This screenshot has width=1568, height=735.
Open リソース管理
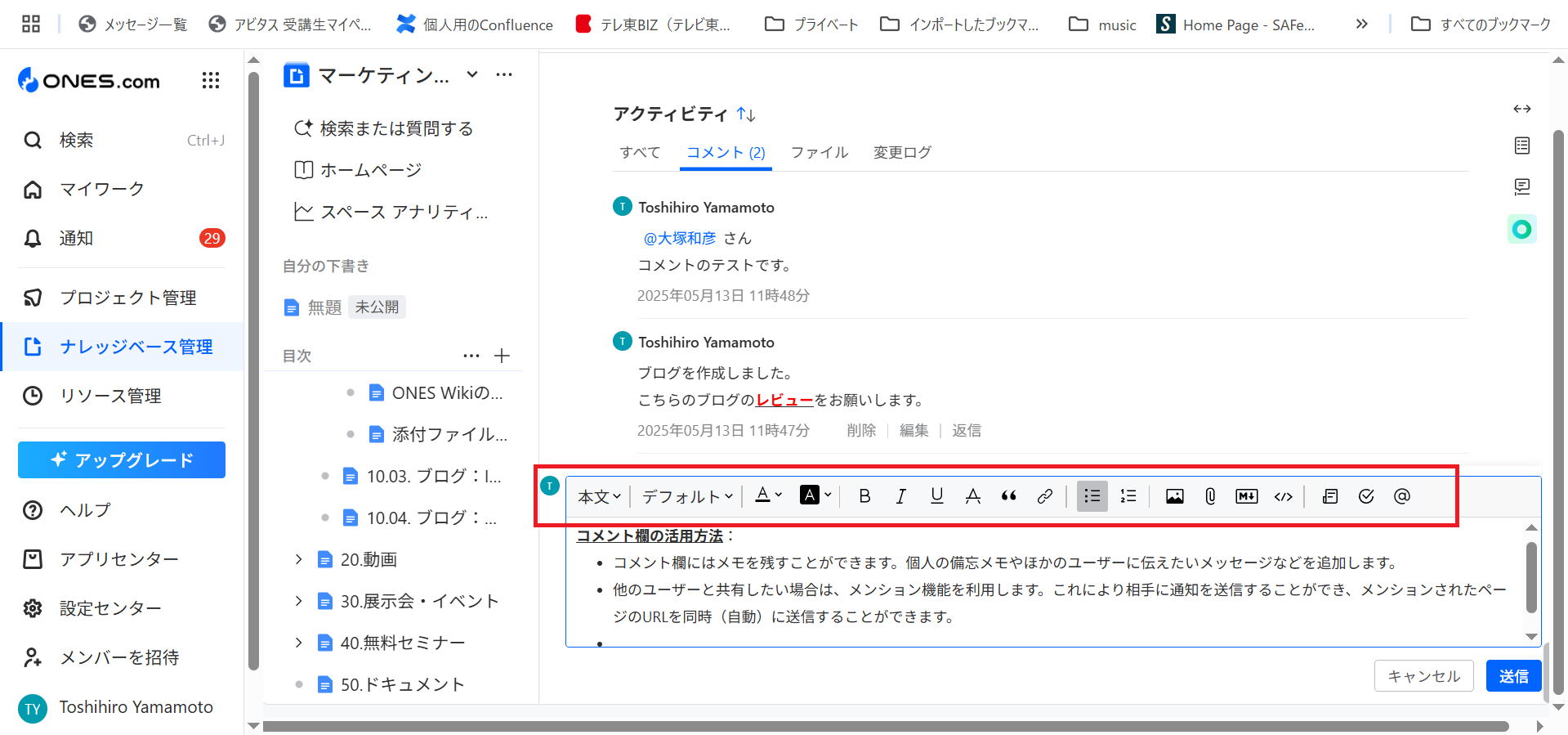(x=123, y=396)
